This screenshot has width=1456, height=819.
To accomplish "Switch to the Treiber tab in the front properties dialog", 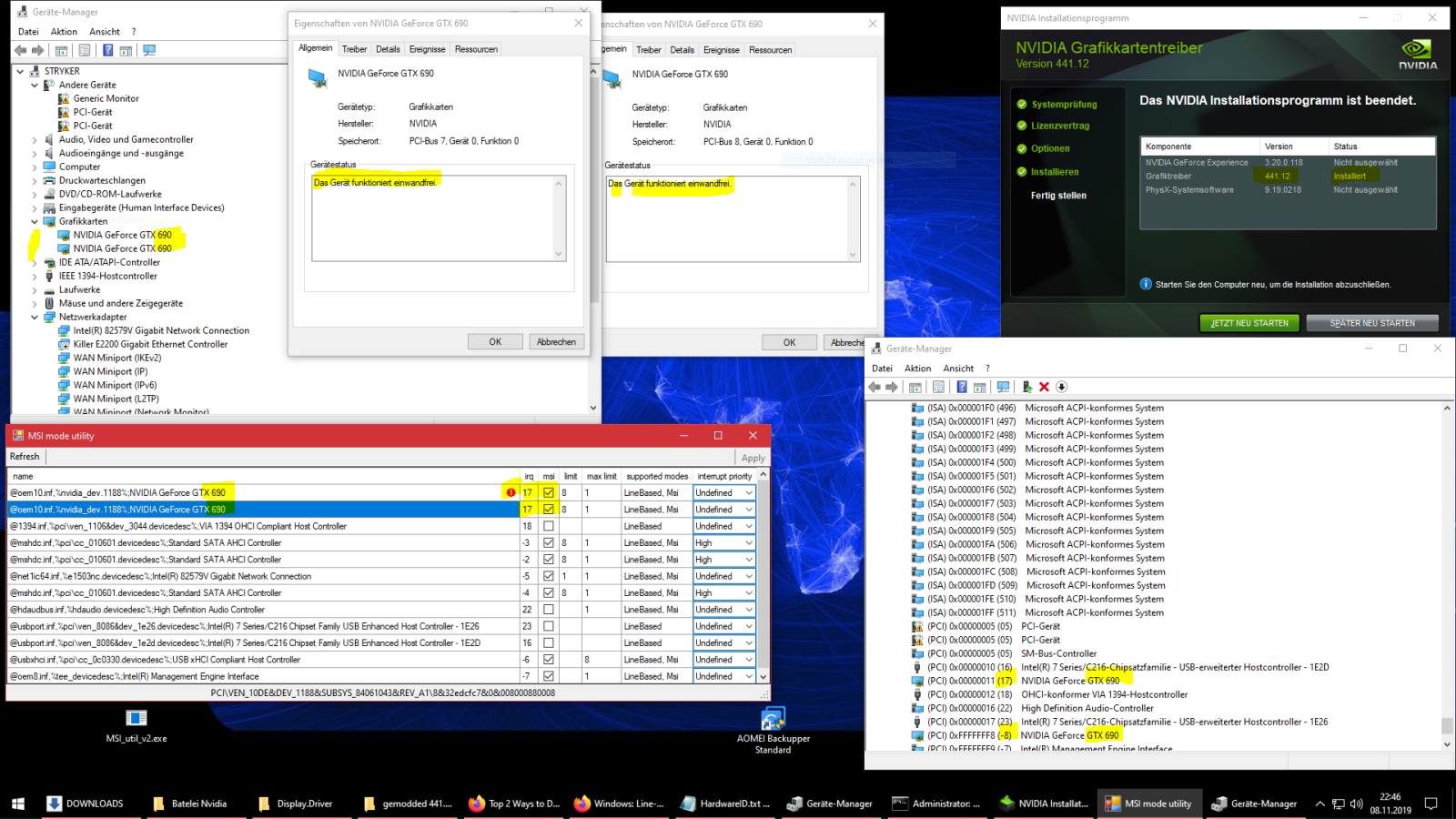I will click(354, 49).
